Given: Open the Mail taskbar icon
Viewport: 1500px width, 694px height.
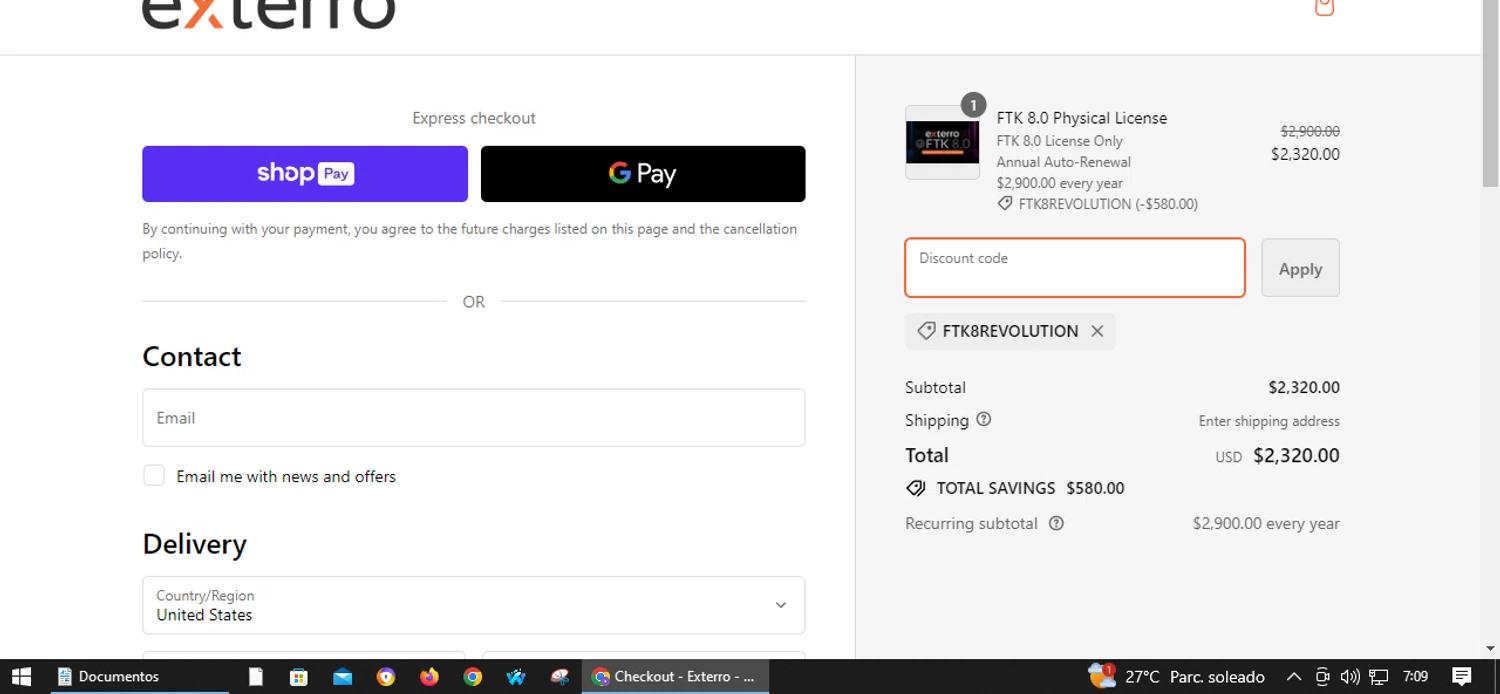Looking at the screenshot, I should 342,677.
